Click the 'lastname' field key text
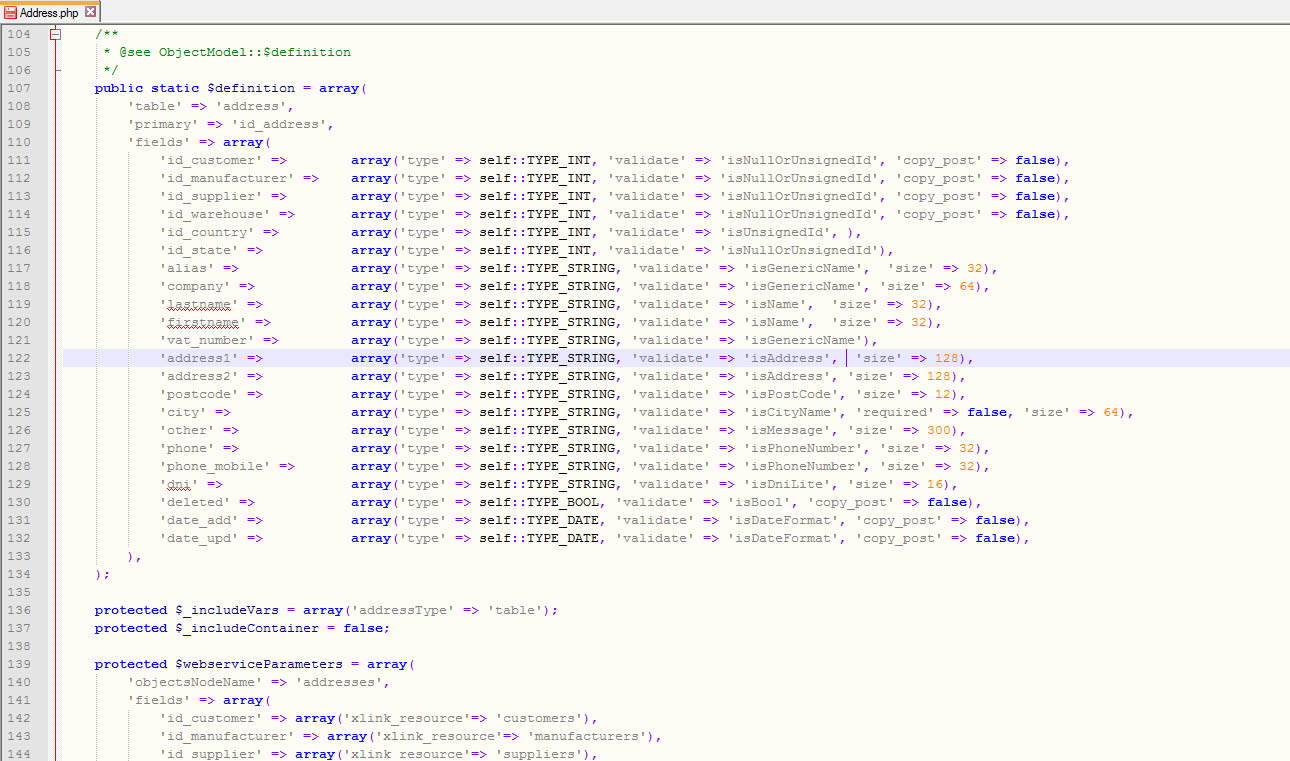 tap(198, 304)
